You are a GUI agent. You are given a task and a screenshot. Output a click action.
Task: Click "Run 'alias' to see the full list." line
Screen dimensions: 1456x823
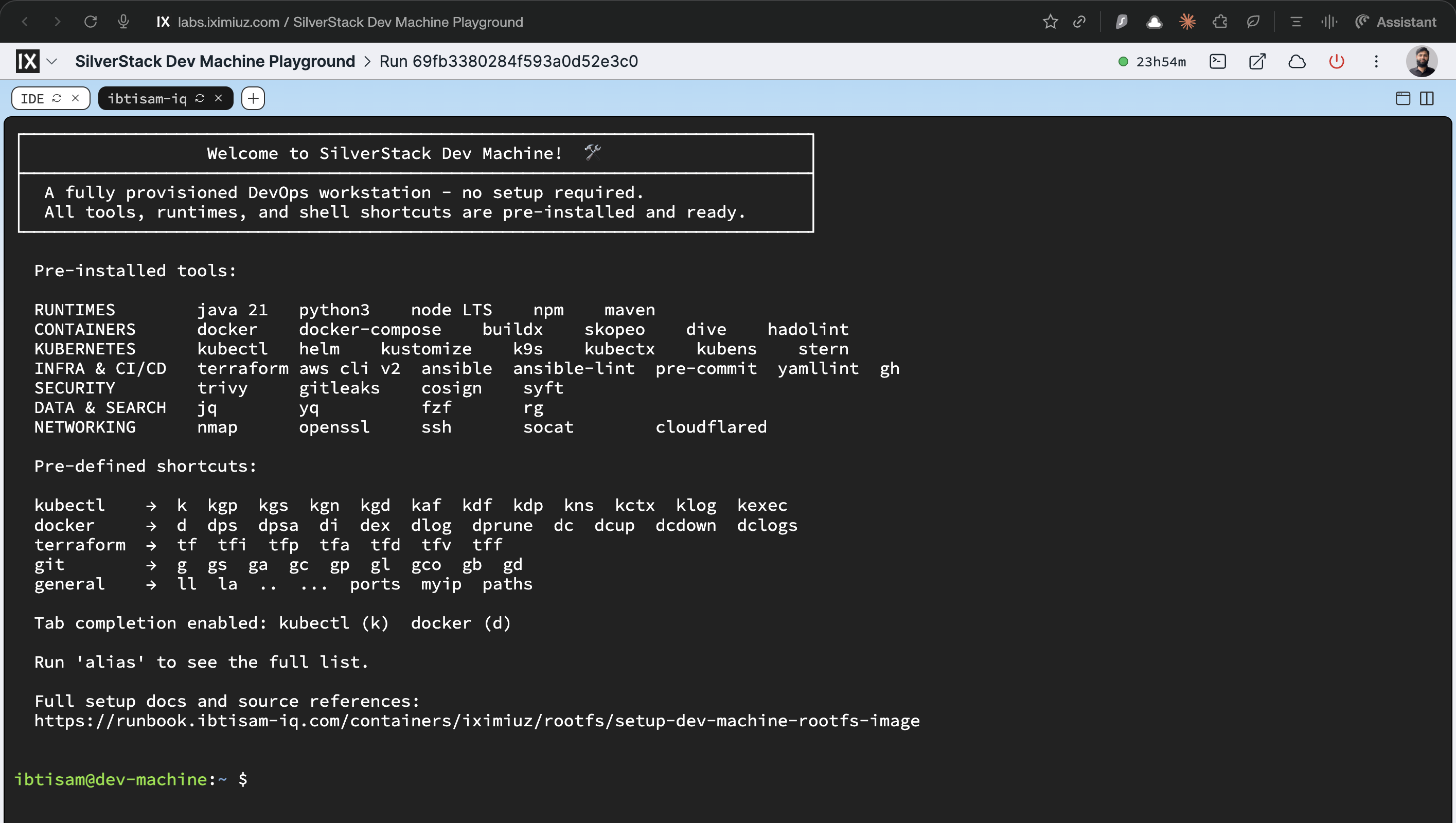click(x=201, y=662)
